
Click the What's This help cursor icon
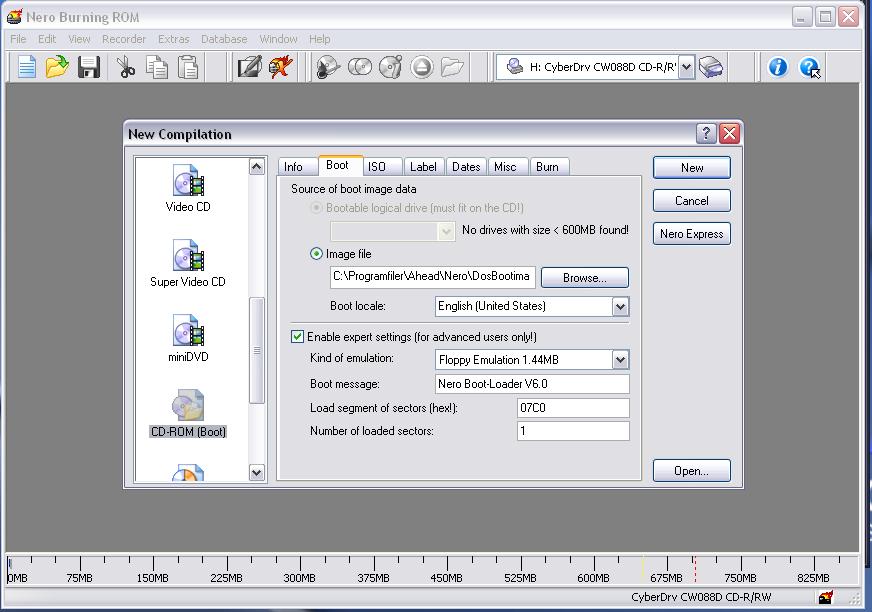pyautogui.click(x=810, y=68)
